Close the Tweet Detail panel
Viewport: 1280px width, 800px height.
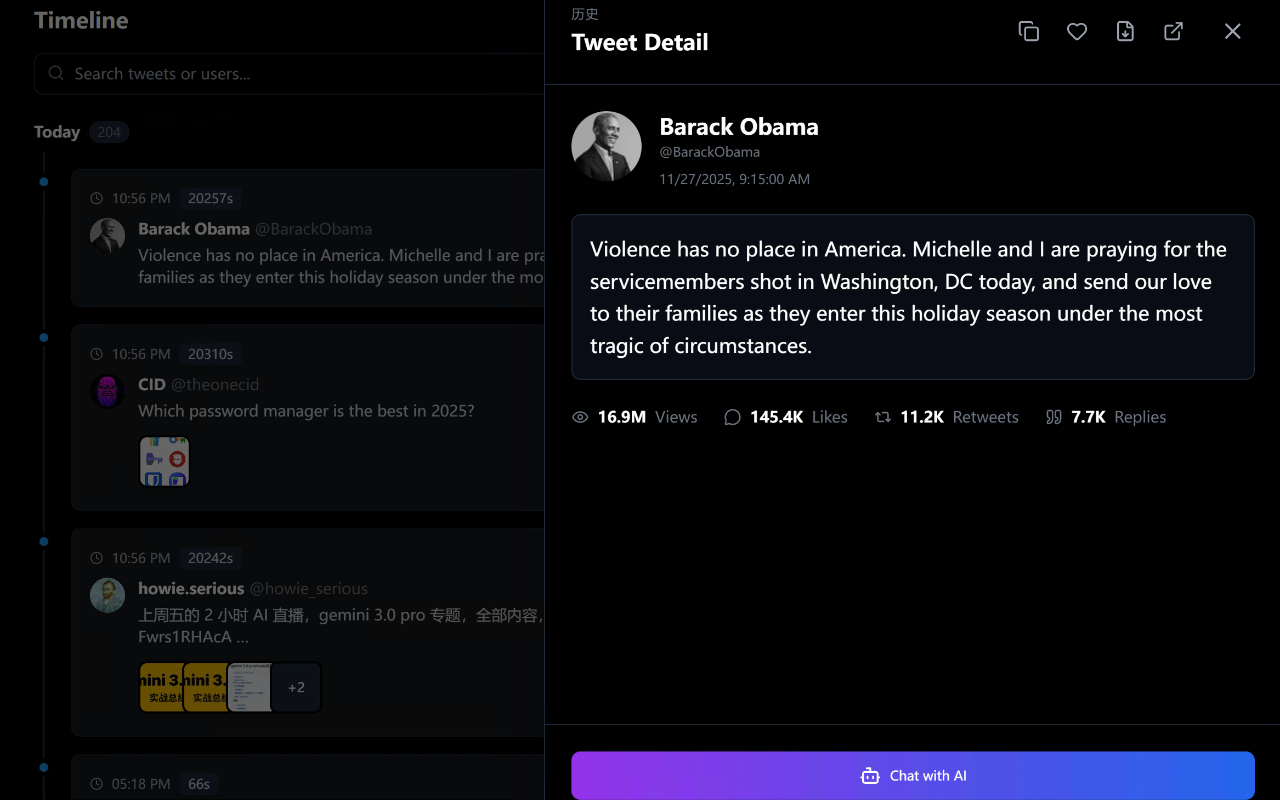point(1233,31)
